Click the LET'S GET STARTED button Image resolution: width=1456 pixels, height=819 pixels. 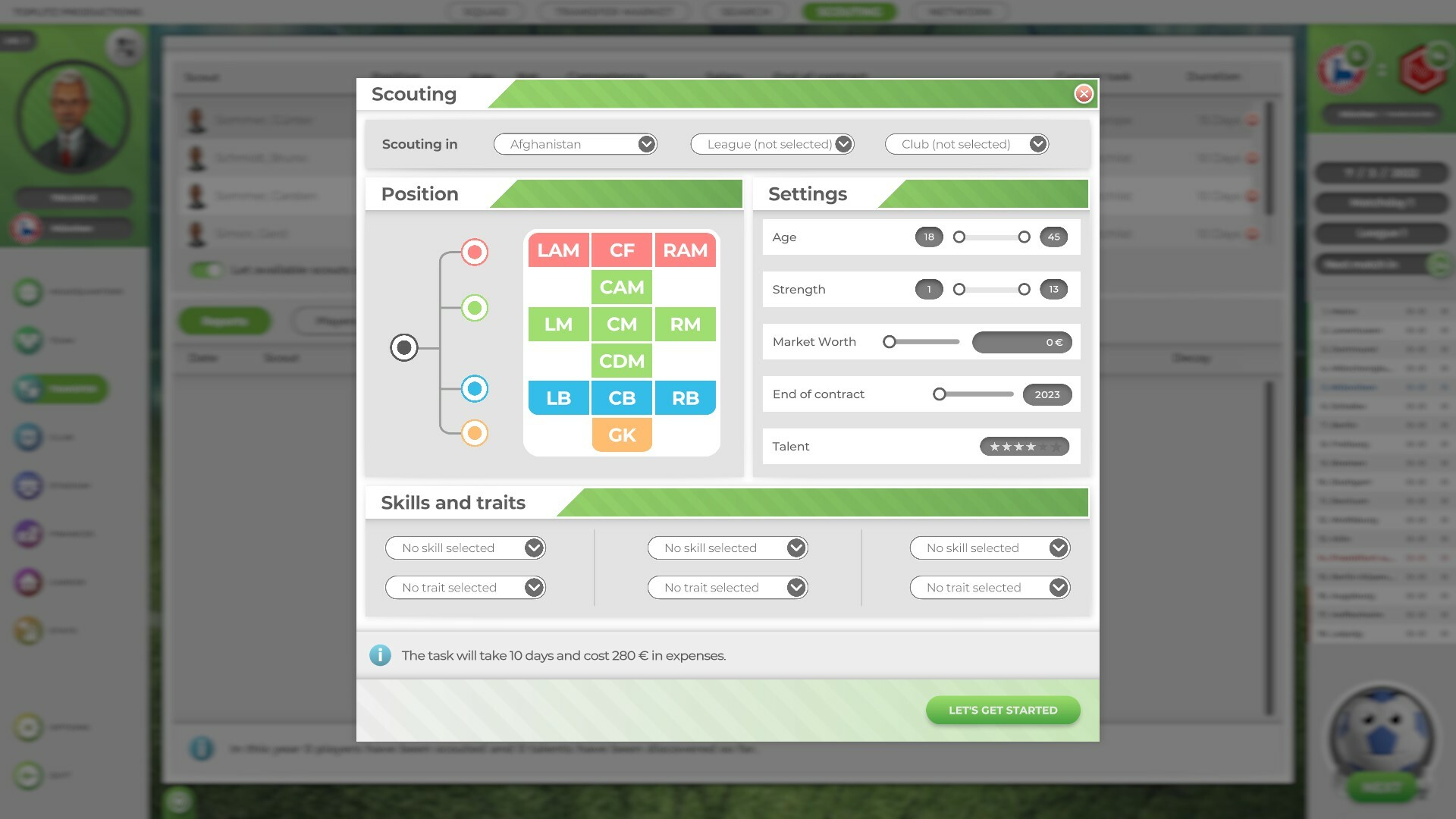pyautogui.click(x=1003, y=710)
